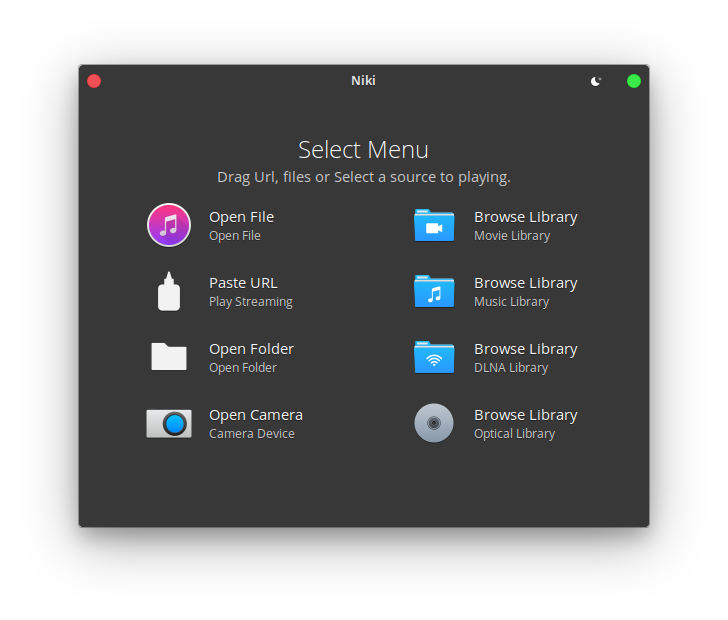Click the red close window button
The image size is (728, 620).
tap(94, 81)
